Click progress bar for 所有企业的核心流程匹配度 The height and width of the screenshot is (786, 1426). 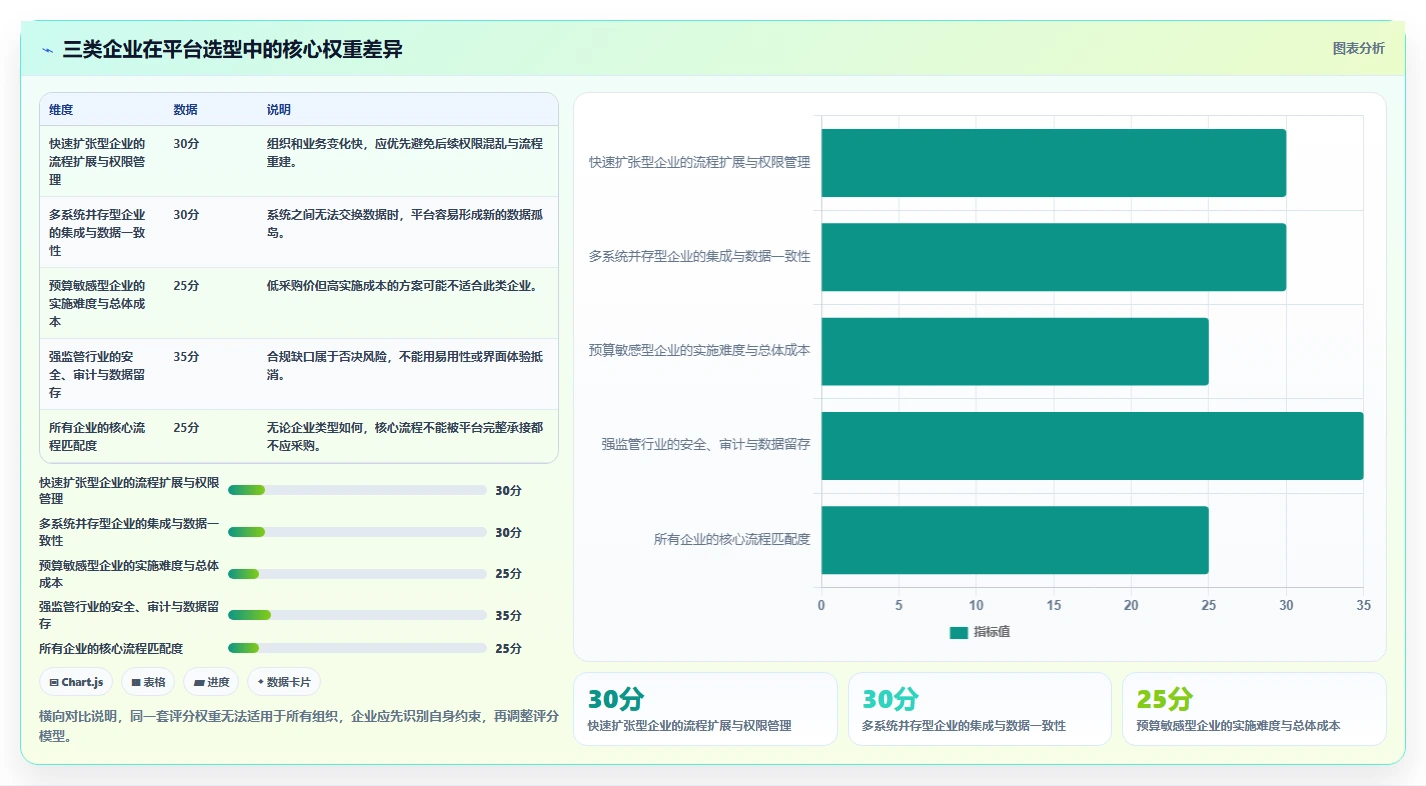click(x=357, y=648)
